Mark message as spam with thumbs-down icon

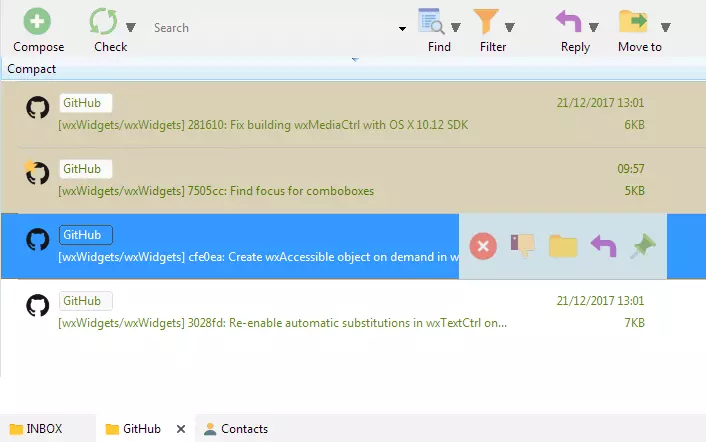click(523, 246)
